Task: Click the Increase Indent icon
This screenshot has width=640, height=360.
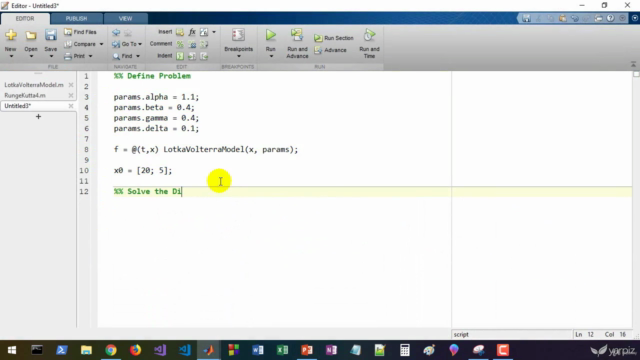Action: (192, 56)
